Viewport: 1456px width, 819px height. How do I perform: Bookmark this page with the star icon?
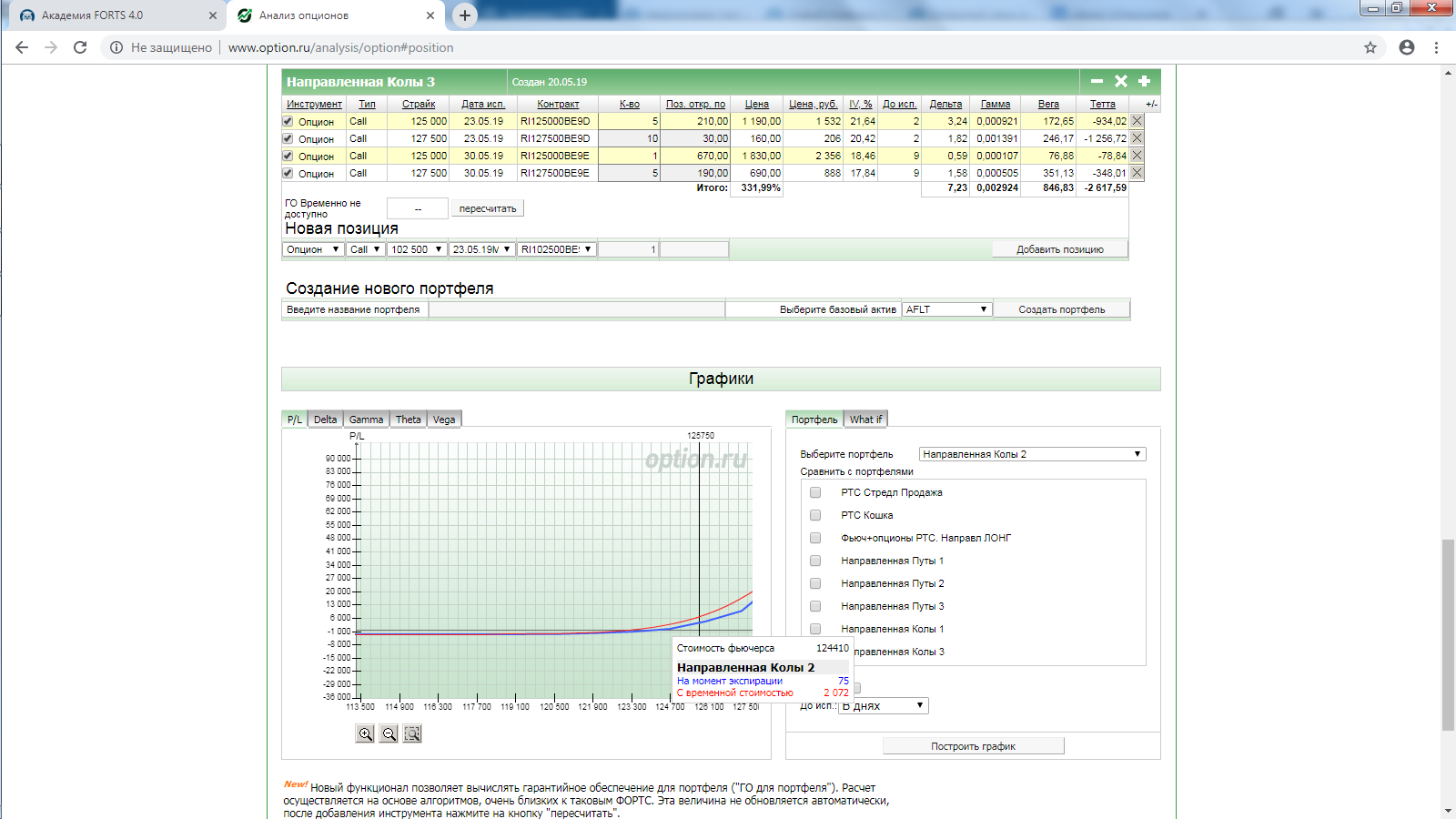click(1370, 47)
